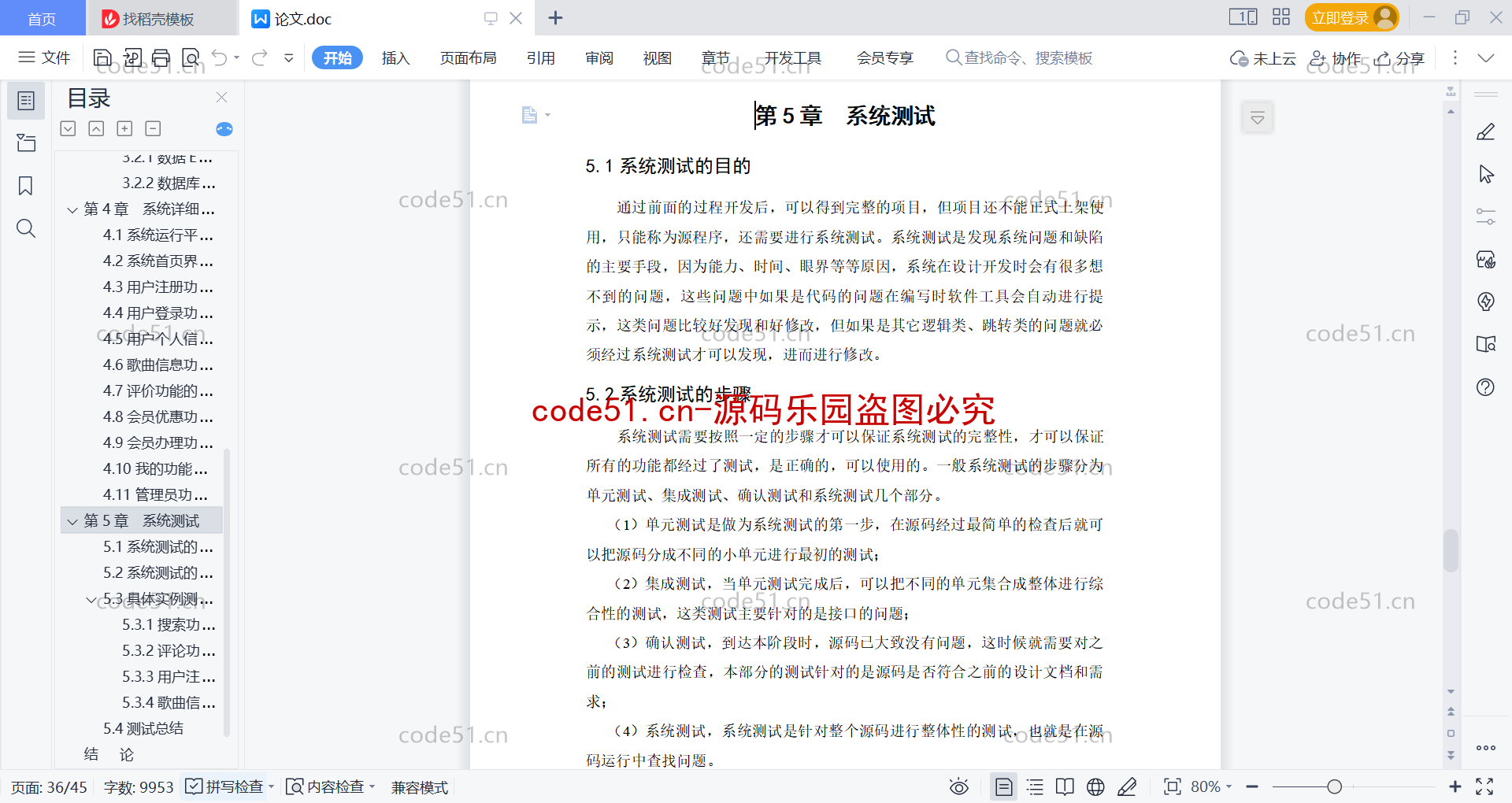Open the settings sliders icon in the right sidebar
Viewport: 1512px width, 803px height.
pyautogui.click(x=1486, y=216)
